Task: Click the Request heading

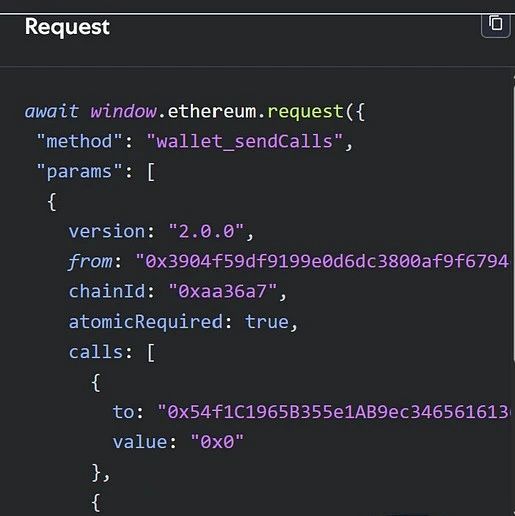Action: 67,27
